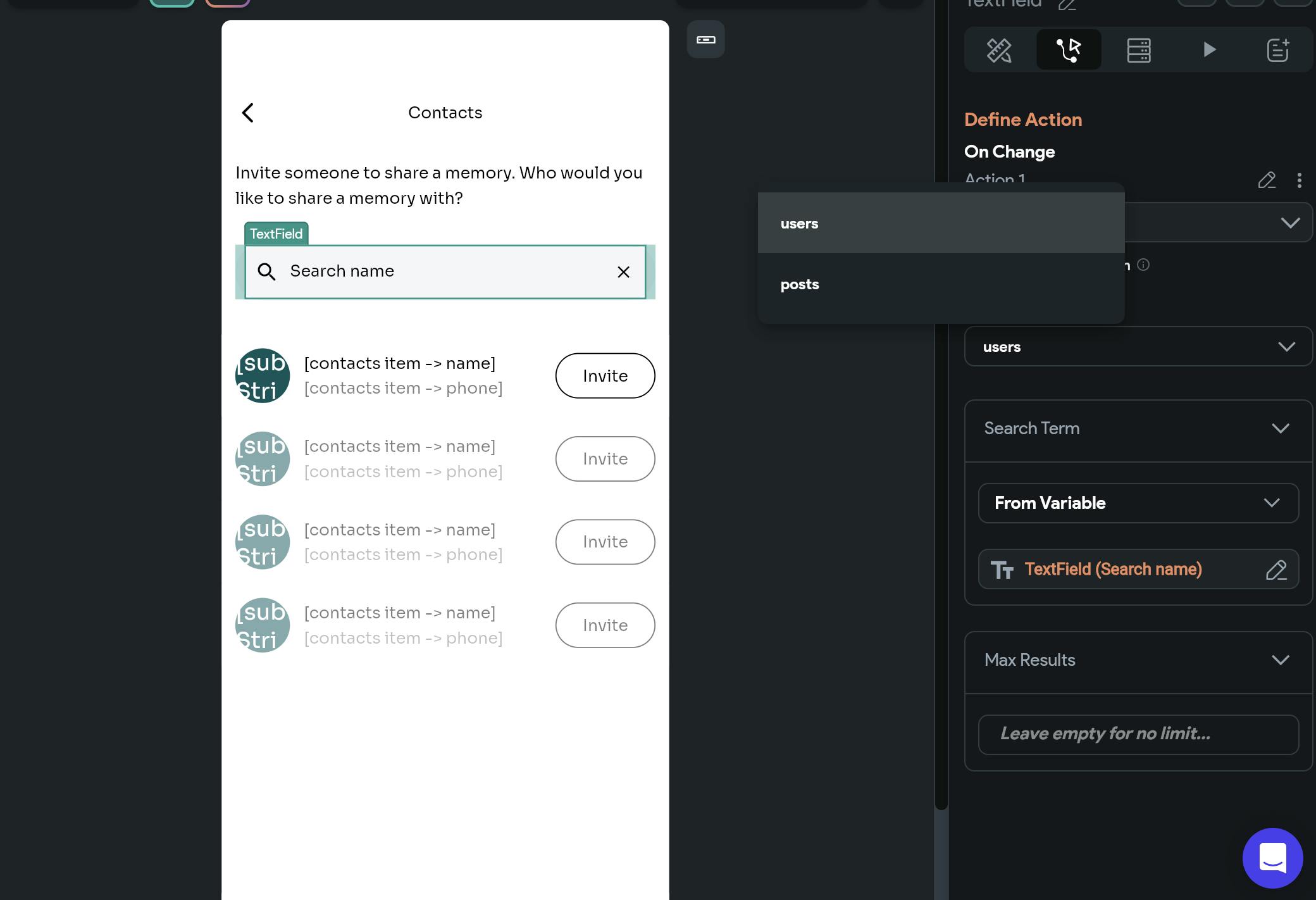Click the Max Results limit input field
Viewport: 1316px width, 900px height.
[x=1138, y=734]
